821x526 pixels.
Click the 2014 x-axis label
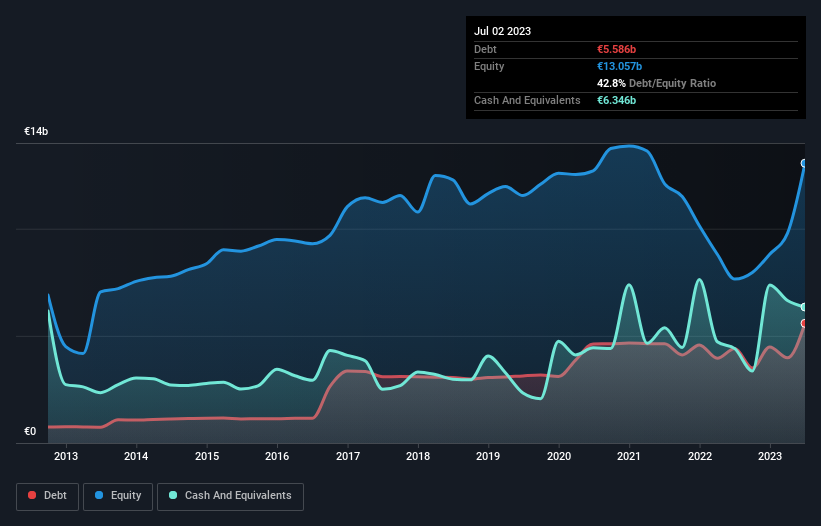click(x=136, y=456)
